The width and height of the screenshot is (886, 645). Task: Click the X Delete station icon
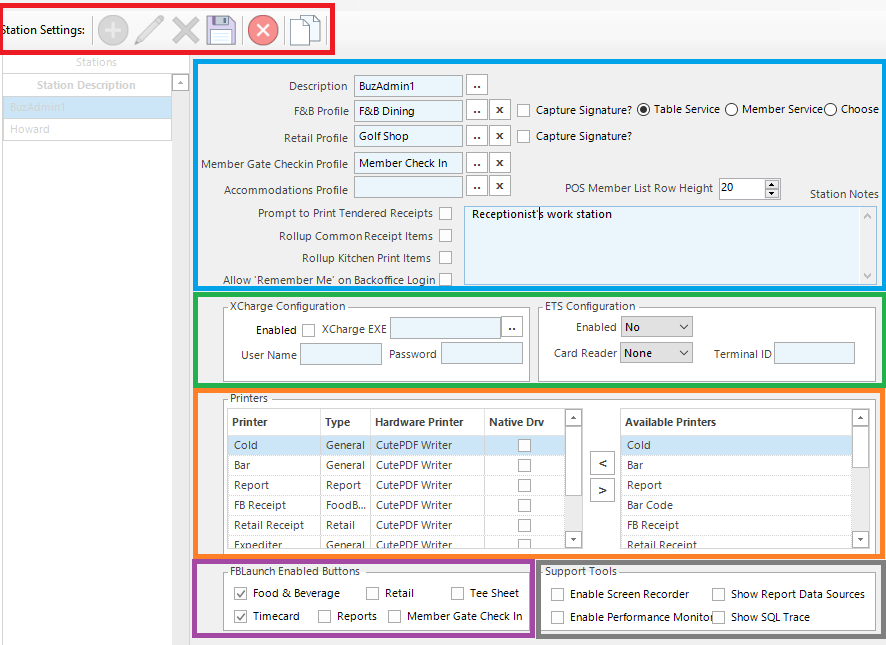185,31
